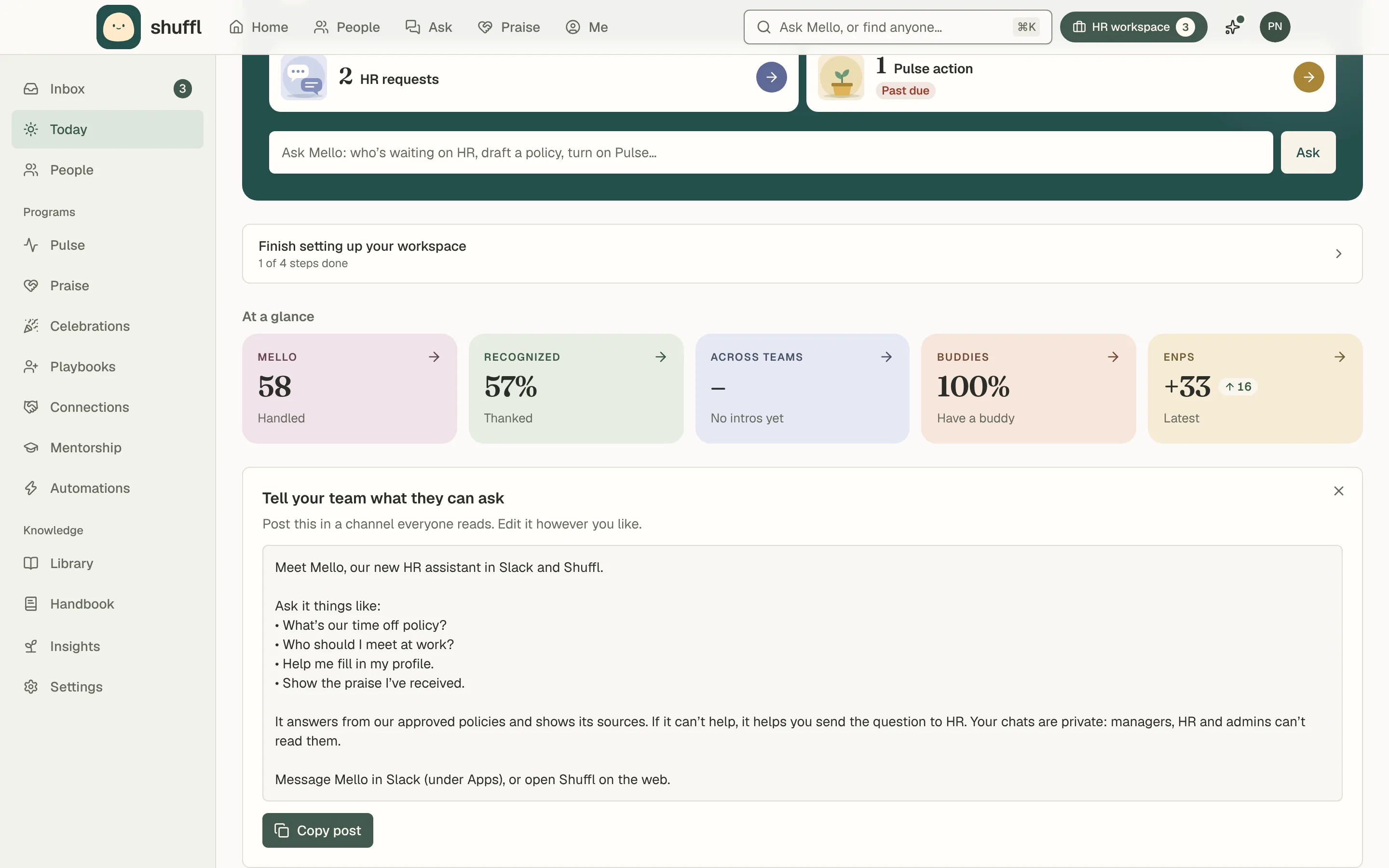Click the Past due badge
Image resolution: width=1389 pixels, height=868 pixels.
(905, 91)
